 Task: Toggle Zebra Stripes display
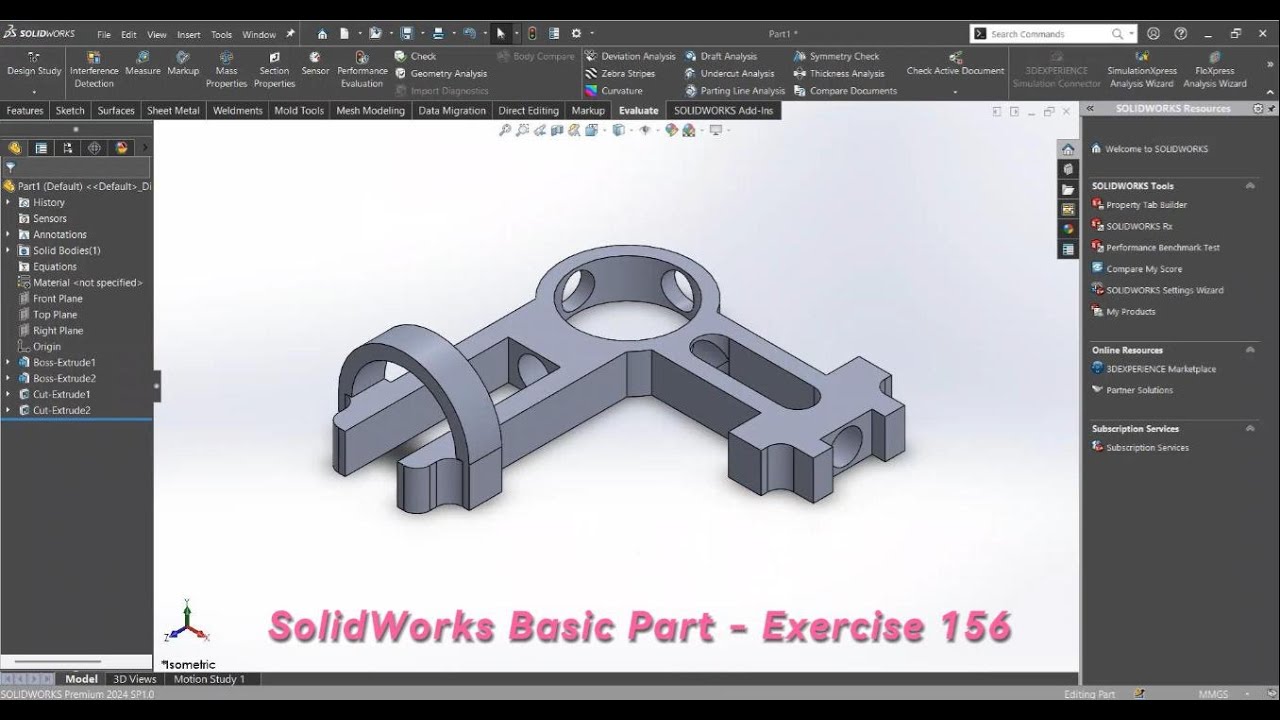click(620, 73)
